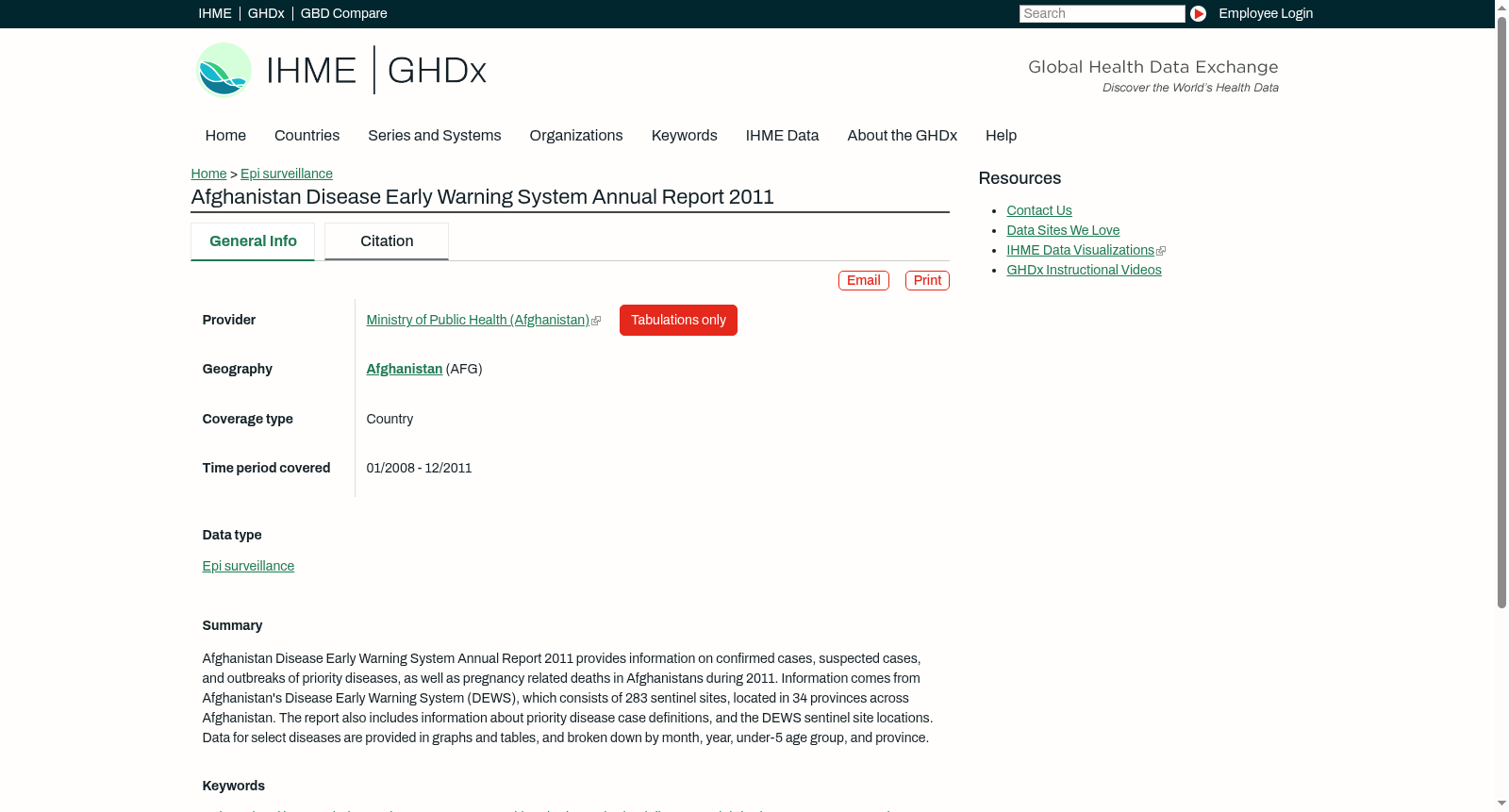Image resolution: width=1509 pixels, height=812 pixels.
Task: Click the 'Provider' field label
Action: [x=228, y=320]
